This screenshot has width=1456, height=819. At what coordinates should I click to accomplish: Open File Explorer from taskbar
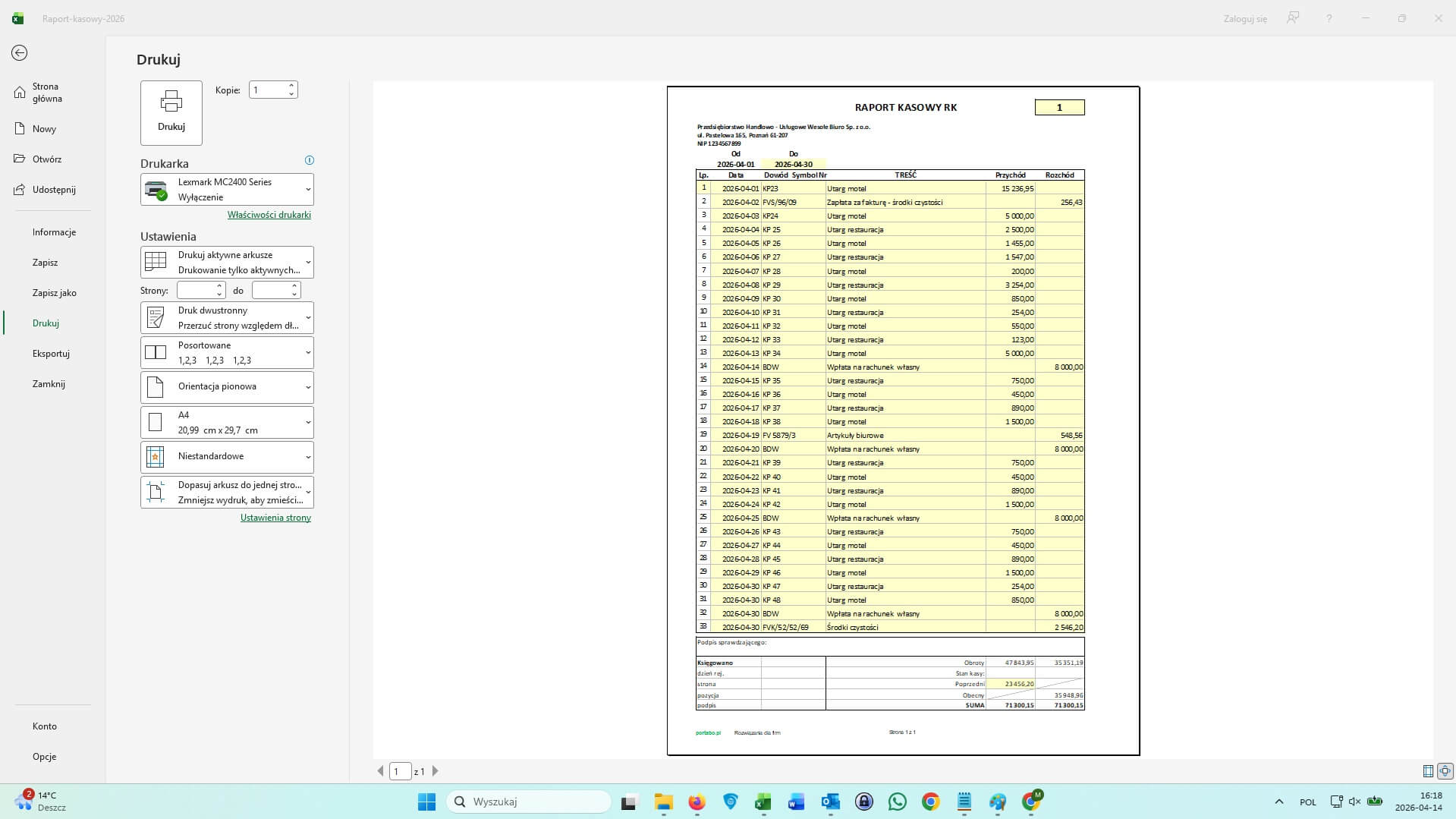pos(664,802)
